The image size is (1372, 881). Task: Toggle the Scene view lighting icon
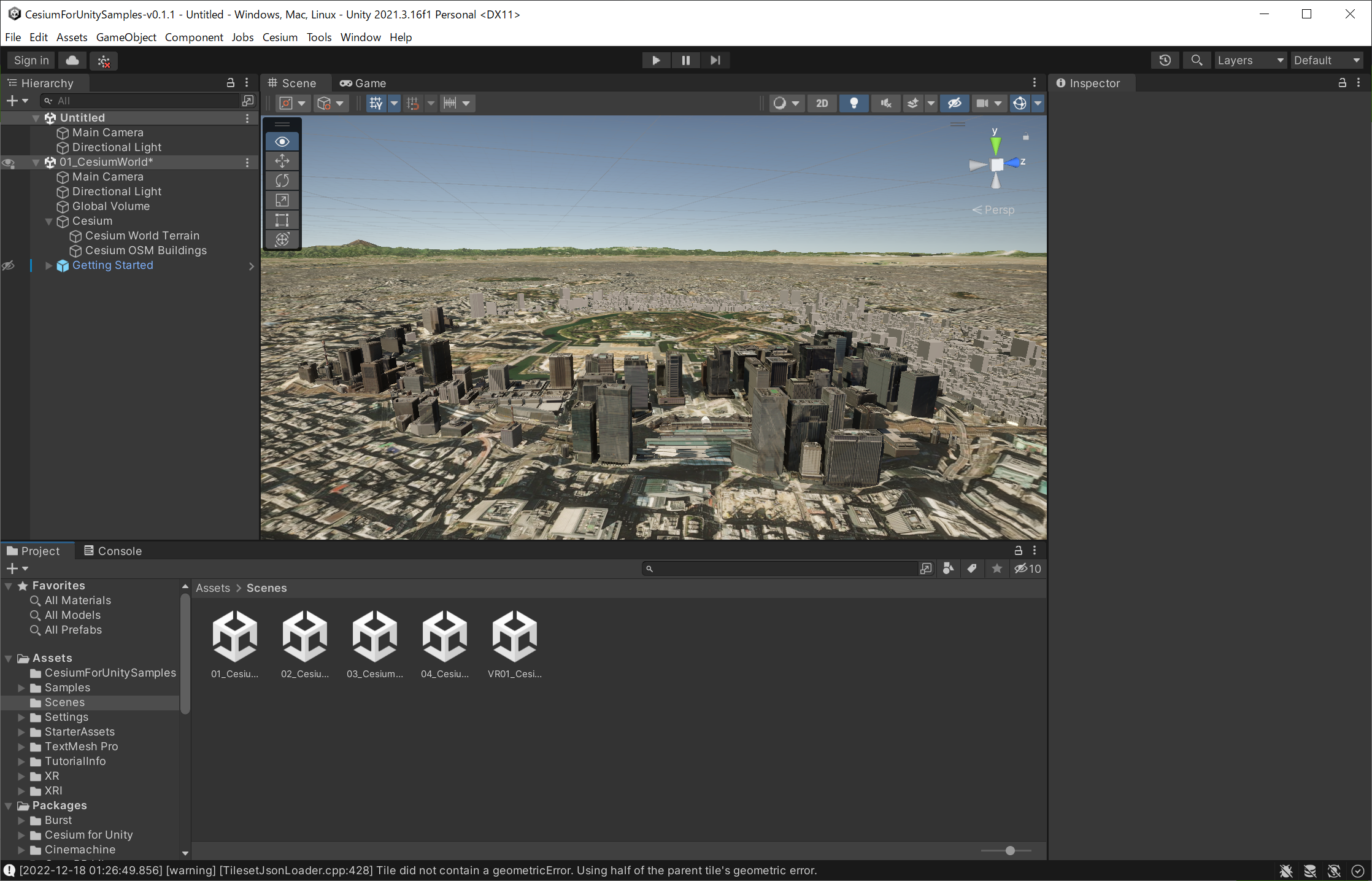tap(854, 103)
